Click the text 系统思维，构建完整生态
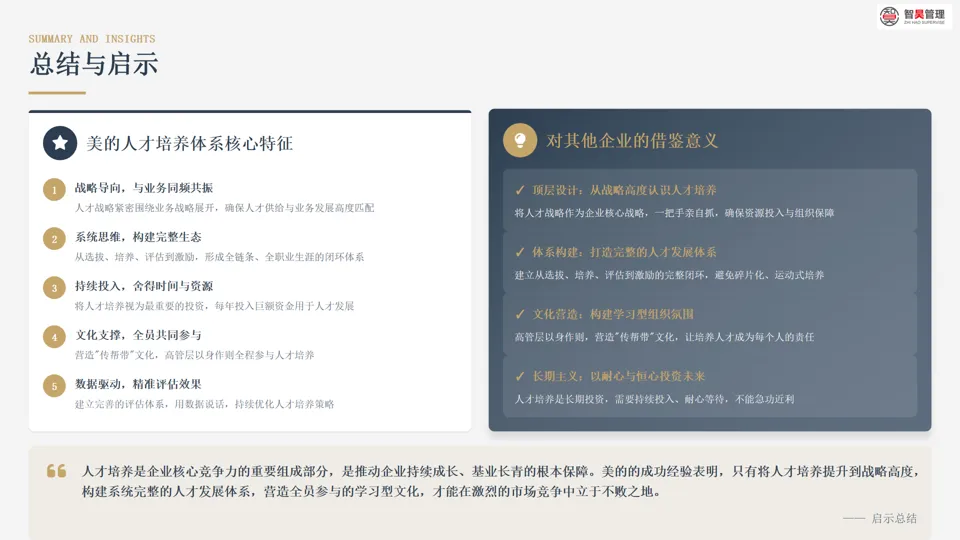 [138, 237]
